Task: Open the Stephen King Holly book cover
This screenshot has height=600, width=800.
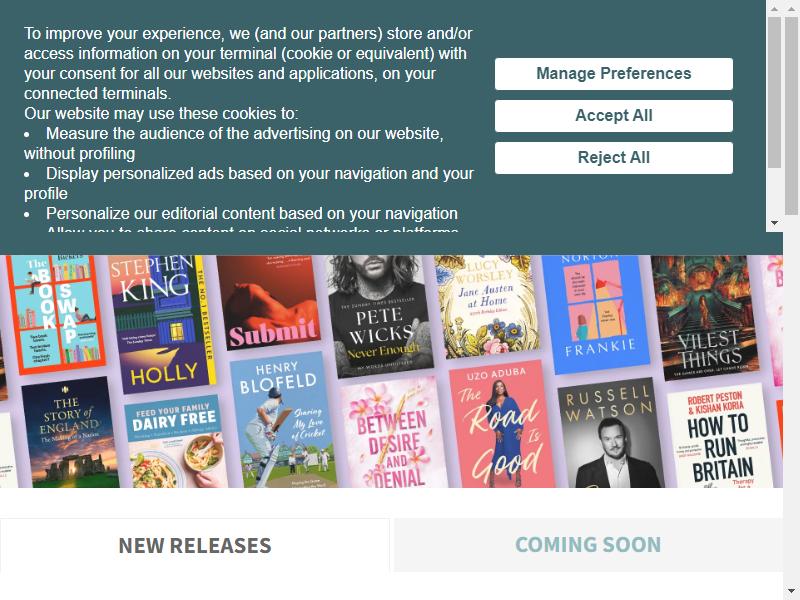Action: coord(161,322)
